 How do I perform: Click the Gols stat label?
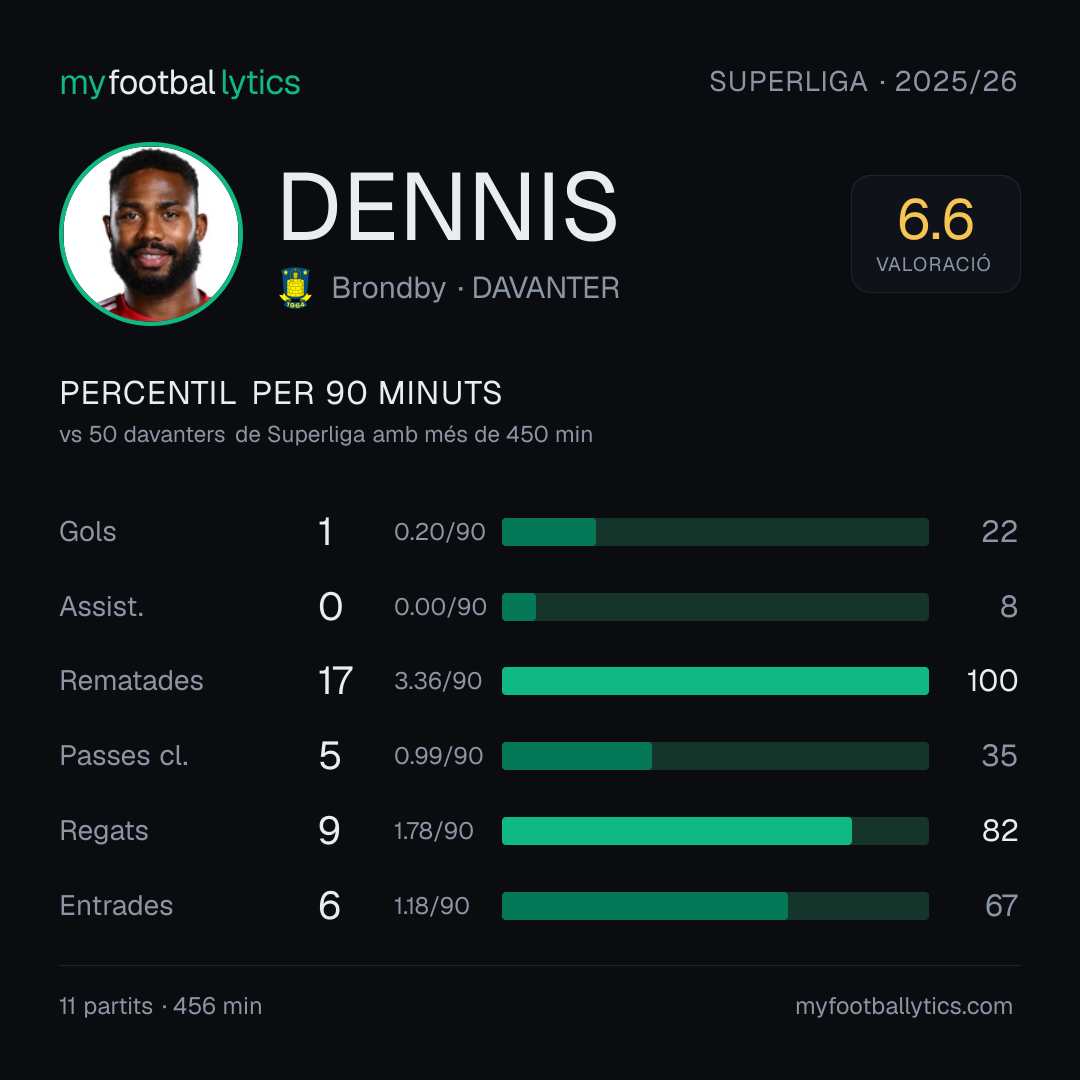pos(87,532)
